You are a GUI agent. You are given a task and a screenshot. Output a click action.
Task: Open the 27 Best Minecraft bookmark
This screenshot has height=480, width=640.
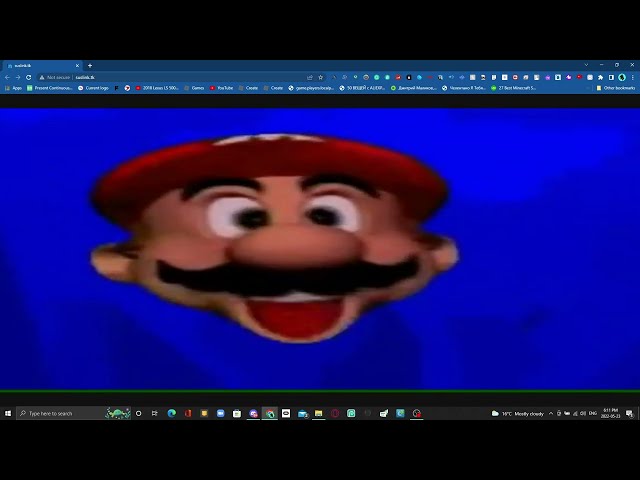coord(514,88)
